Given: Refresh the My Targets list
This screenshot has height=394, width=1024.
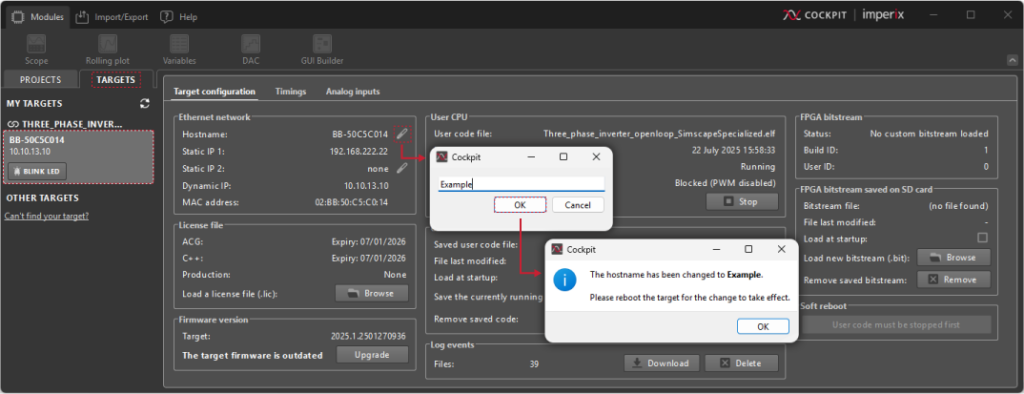Looking at the screenshot, I should [x=145, y=103].
